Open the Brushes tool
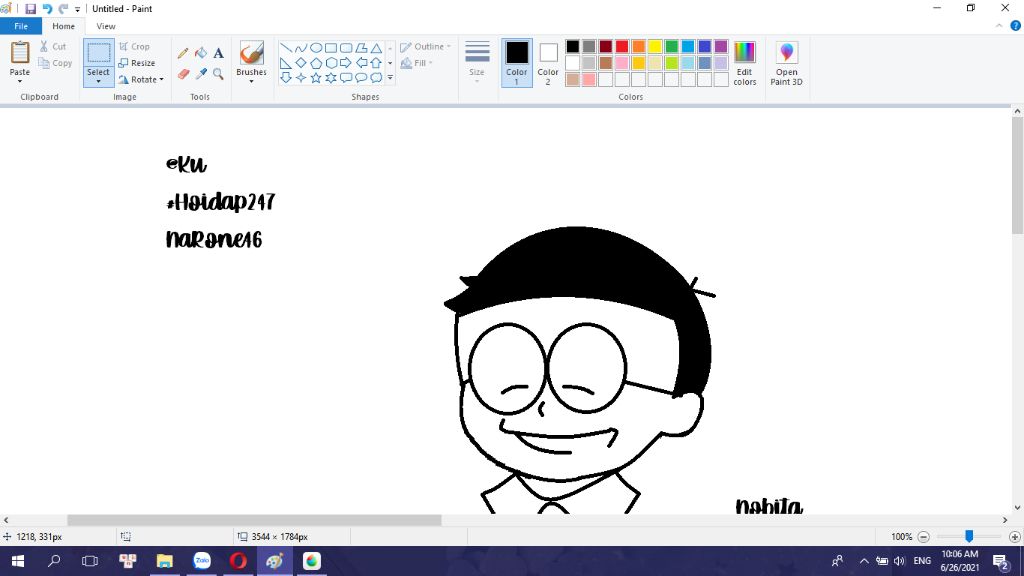 tap(251, 54)
